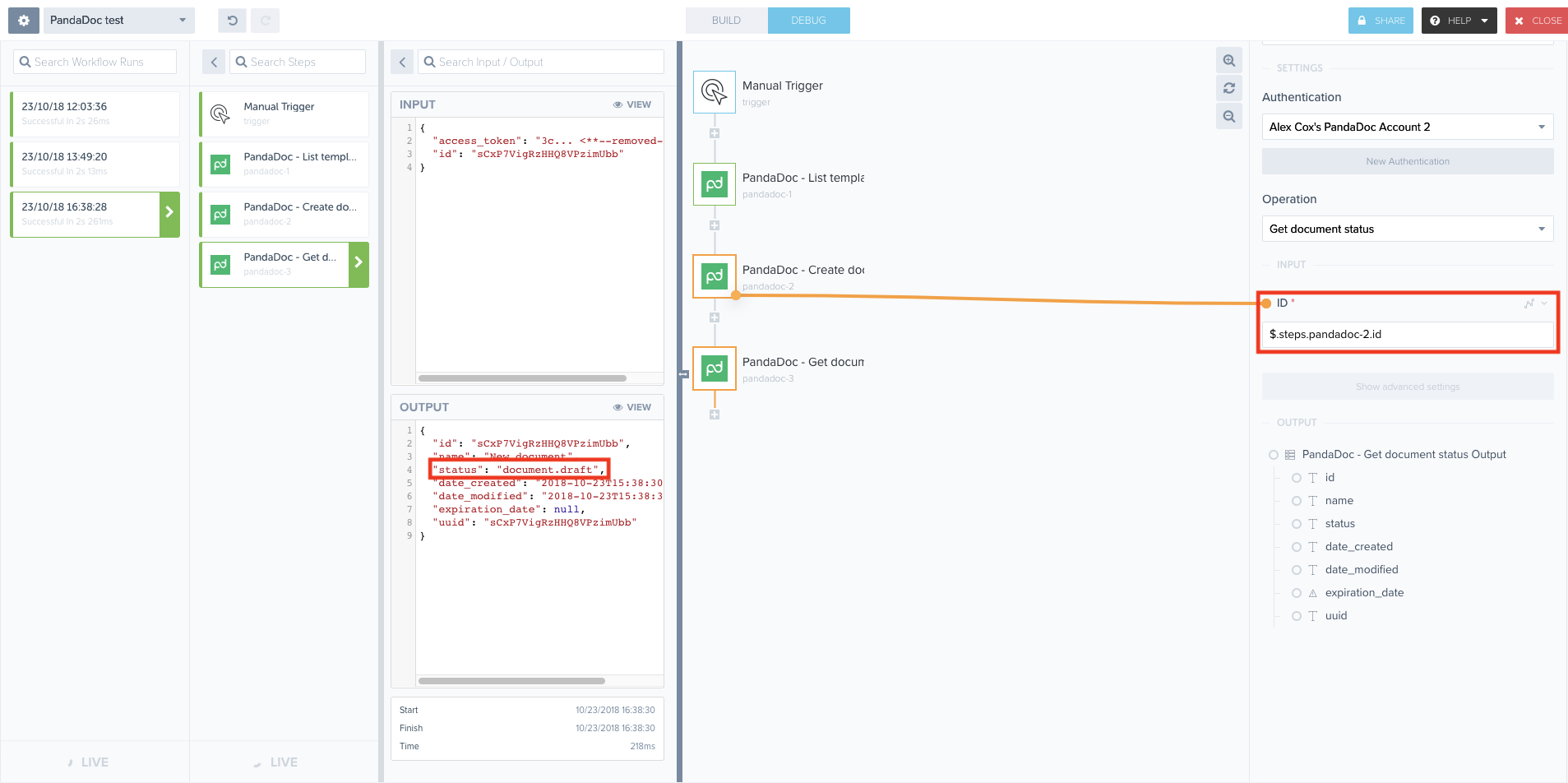
Task: Open the Alex Cox's PandaDoc Account 2 dropdown
Action: pos(1407,127)
